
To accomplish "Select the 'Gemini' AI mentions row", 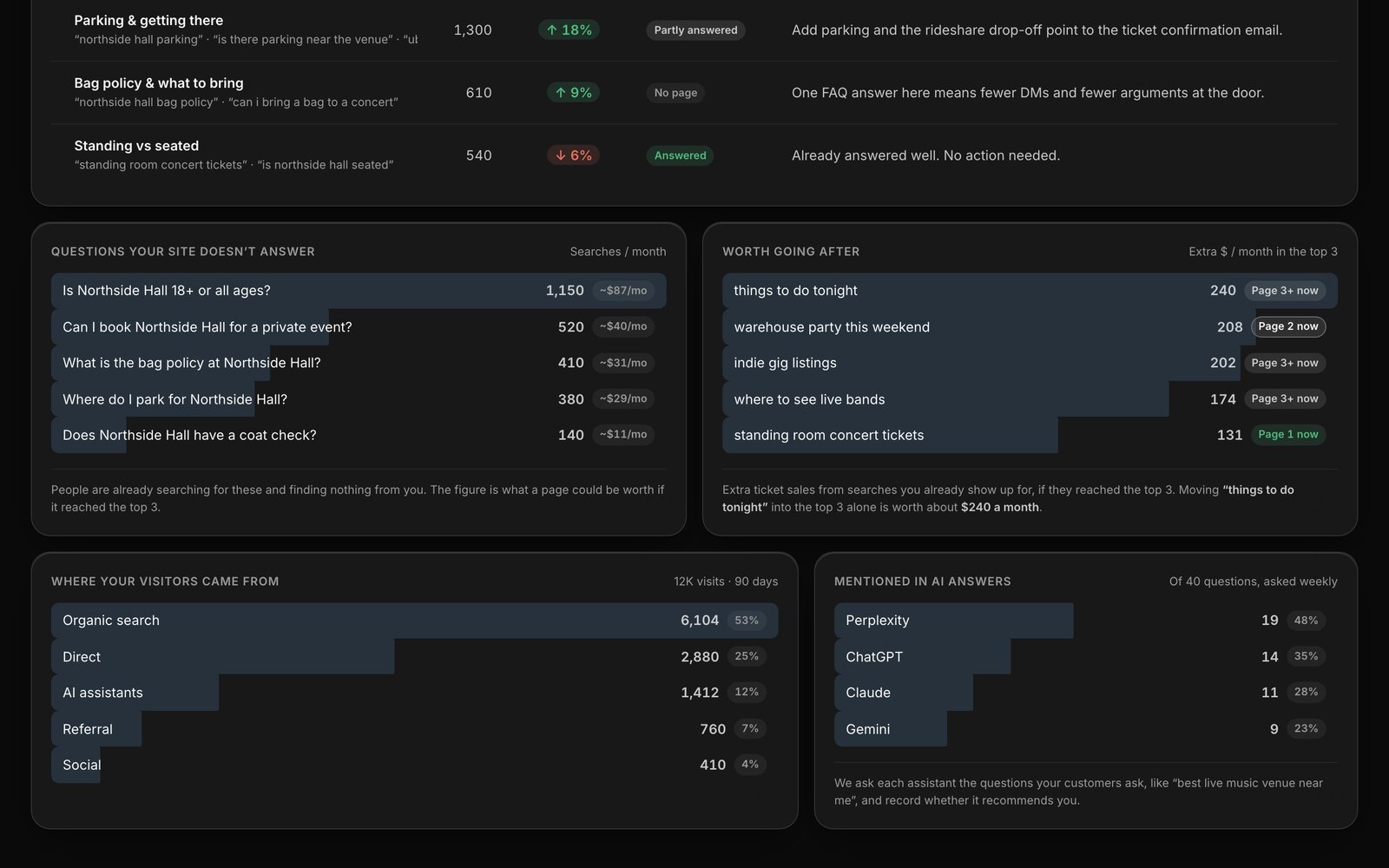I will coord(1086,729).
